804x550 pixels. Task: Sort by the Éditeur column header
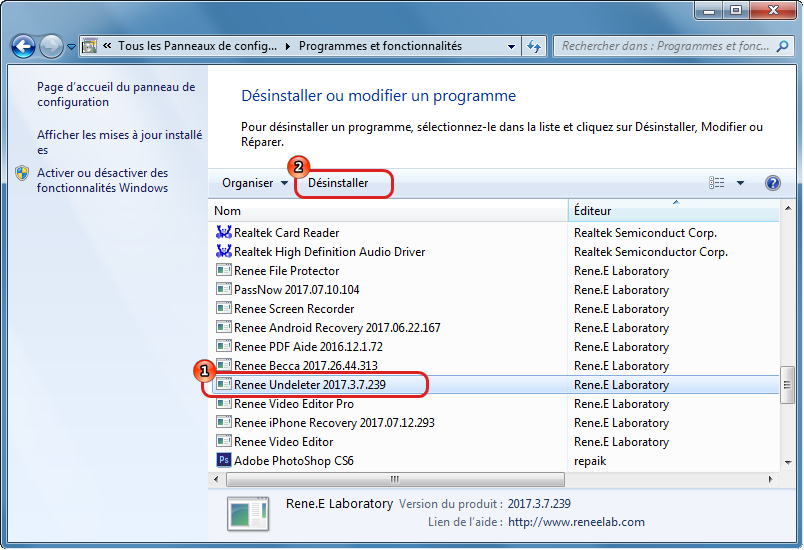coord(672,211)
